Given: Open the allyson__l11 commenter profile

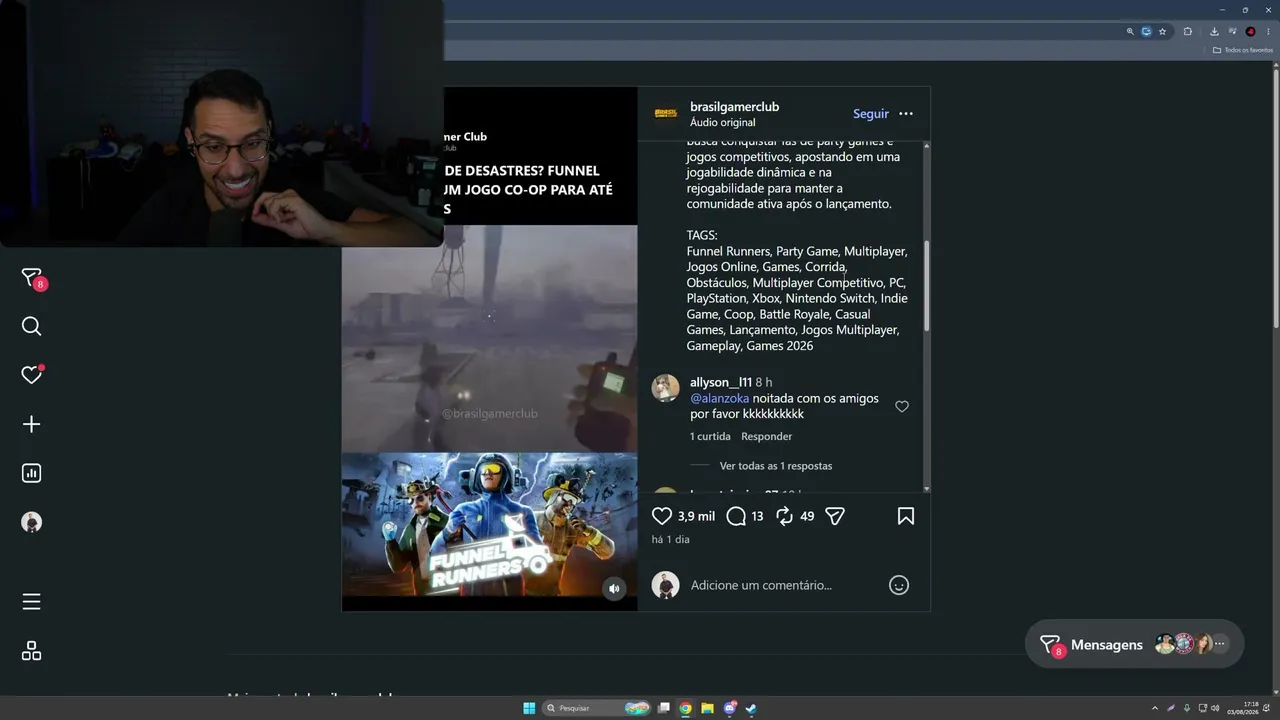Looking at the screenshot, I should [x=721, y=382].
